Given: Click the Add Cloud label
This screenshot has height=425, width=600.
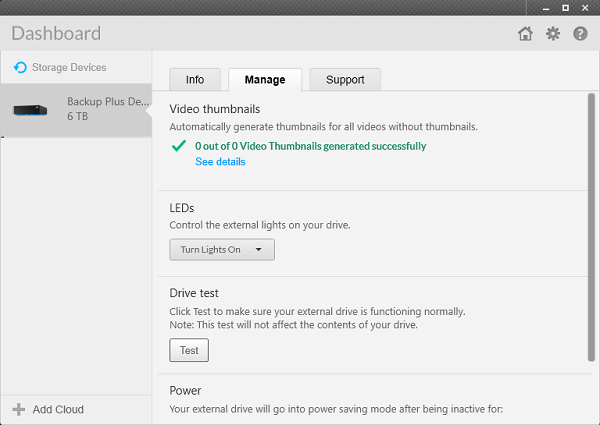Looking at the screenshot, I should coord(58,409).
